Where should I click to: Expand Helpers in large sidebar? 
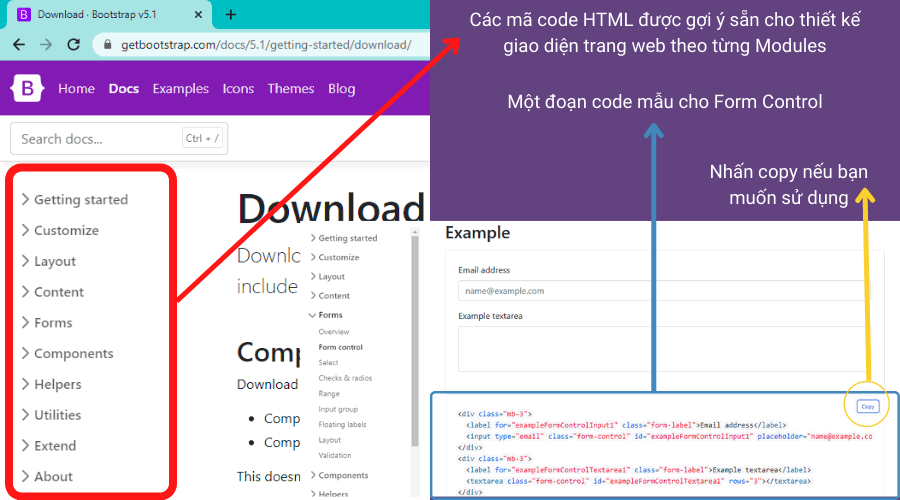point(52,384)
